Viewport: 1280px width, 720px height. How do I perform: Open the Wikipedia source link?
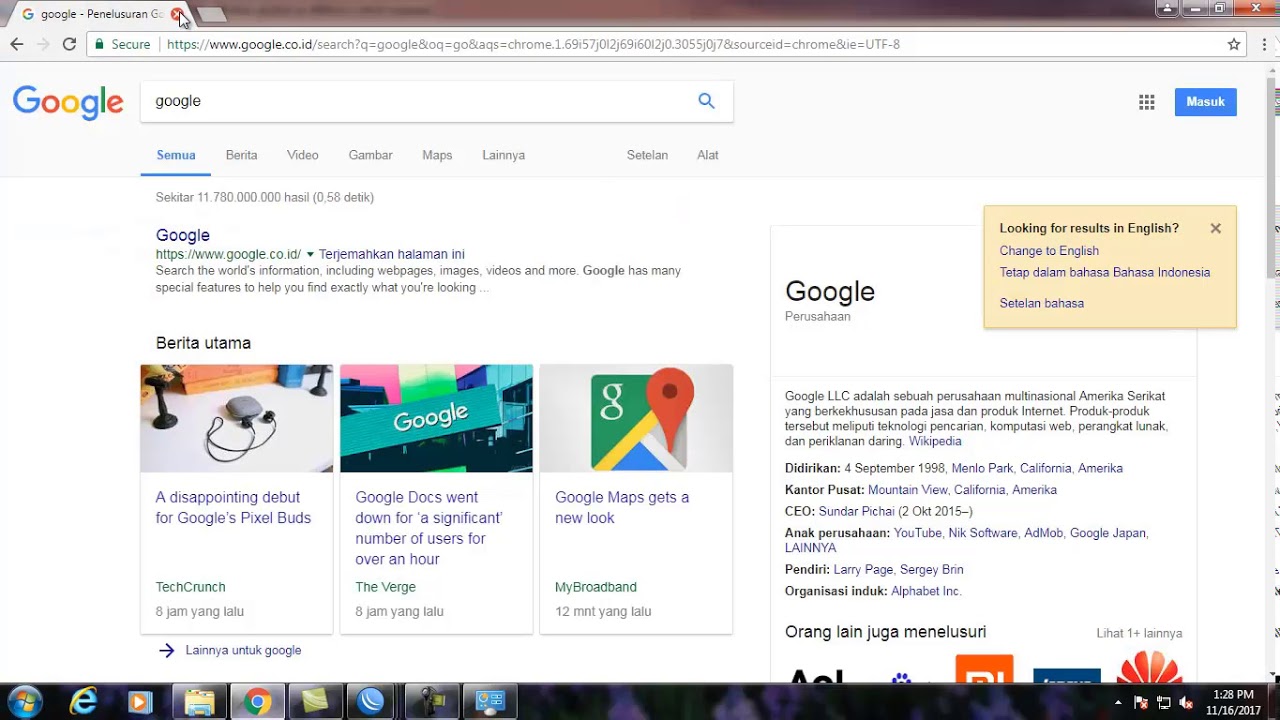[x=935, y=441]
